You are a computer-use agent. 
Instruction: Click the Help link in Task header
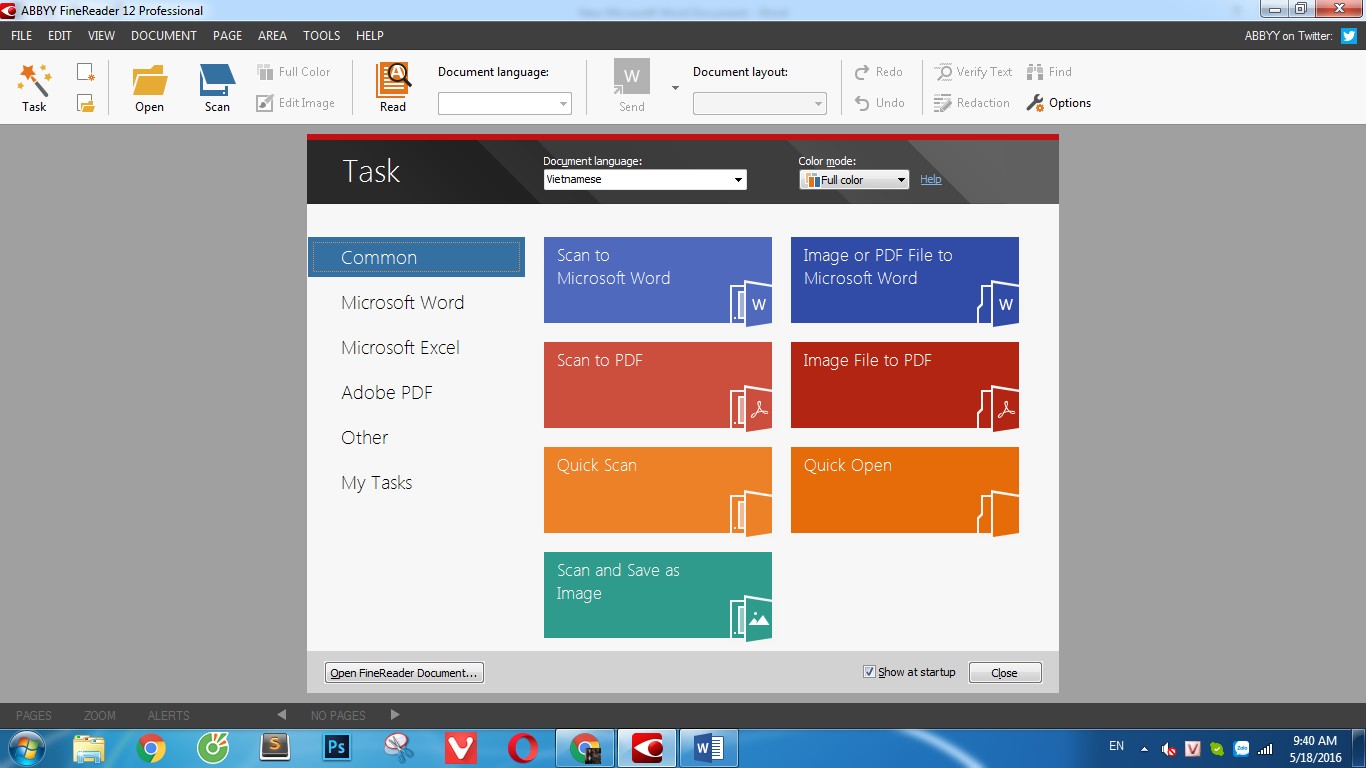[930, 180]
